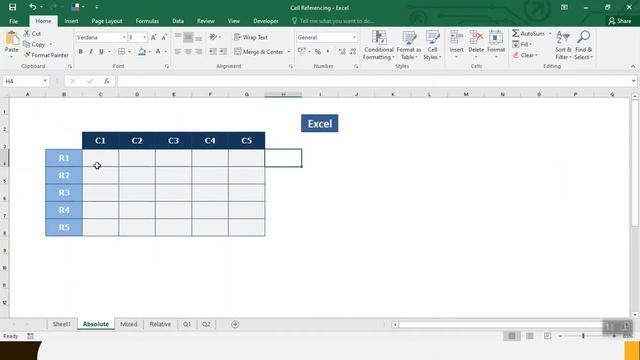Screen dimensions: 640x360
Task: Switch to the Formulas tab
Action: 147,21
